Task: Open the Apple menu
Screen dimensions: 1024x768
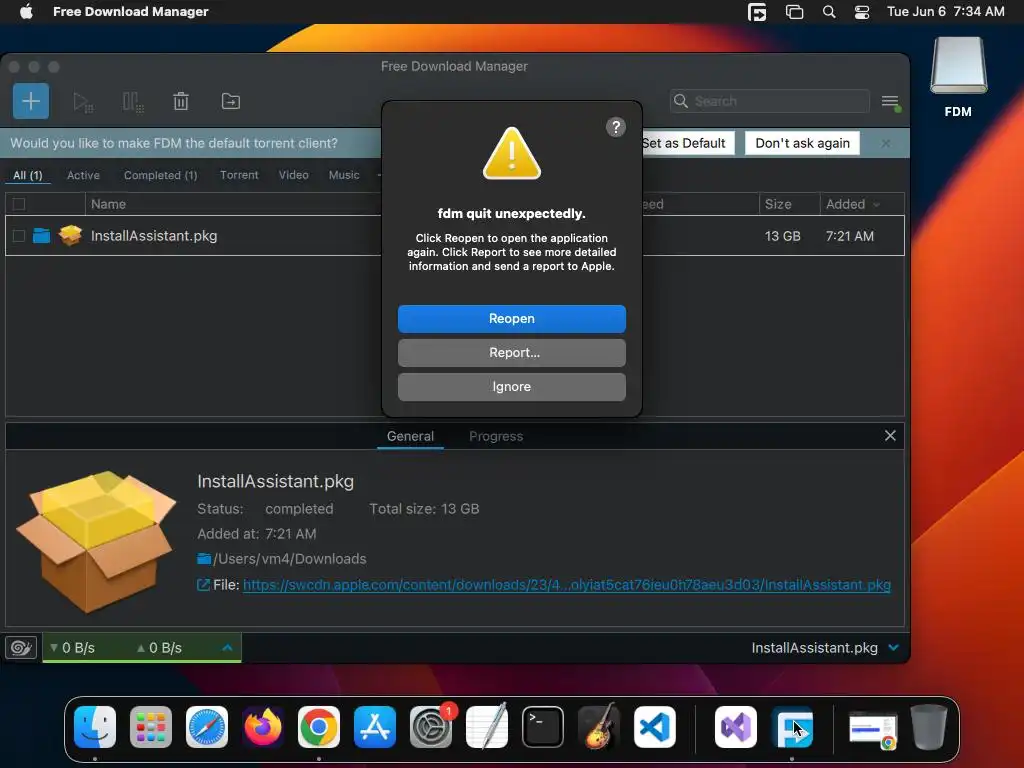Action: click(x=26, y=11)
